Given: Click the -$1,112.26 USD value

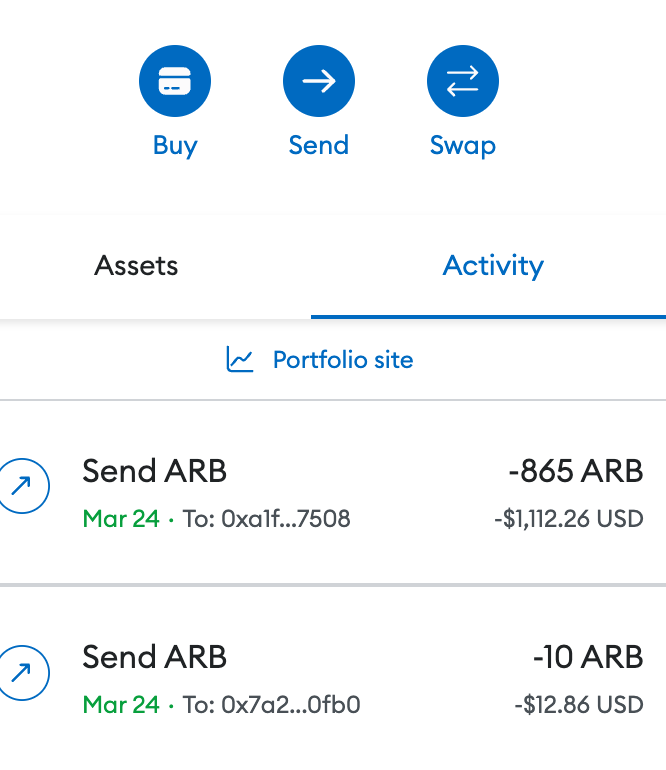Looking at the screenshot, I should pos(569,519).
